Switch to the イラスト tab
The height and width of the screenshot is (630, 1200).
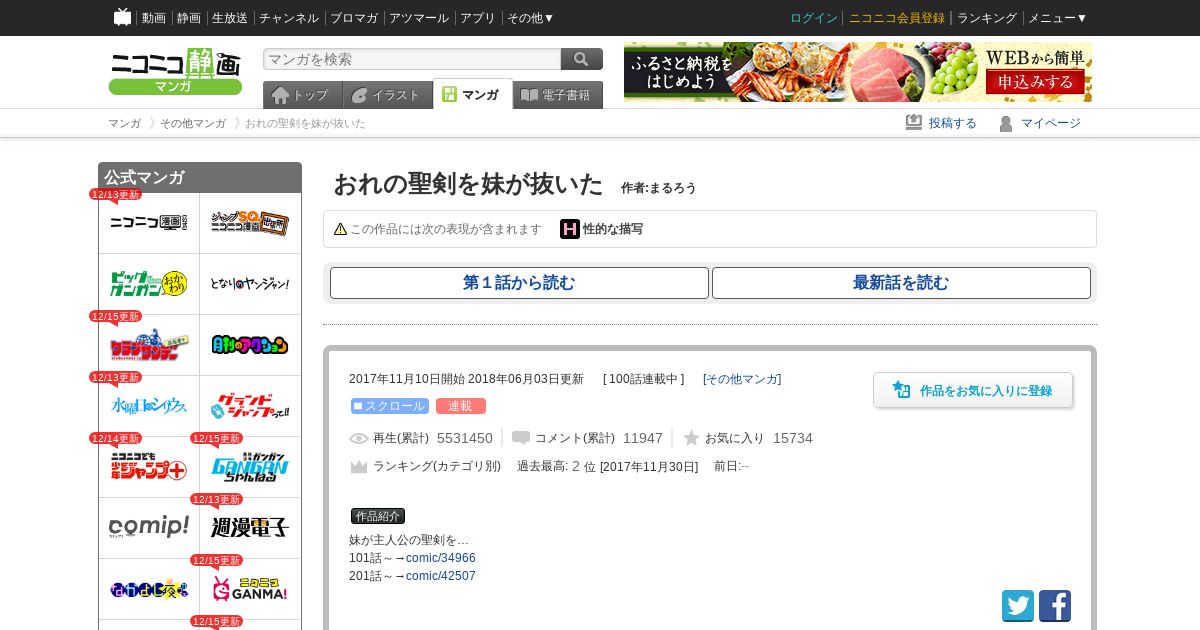[387, 95]
